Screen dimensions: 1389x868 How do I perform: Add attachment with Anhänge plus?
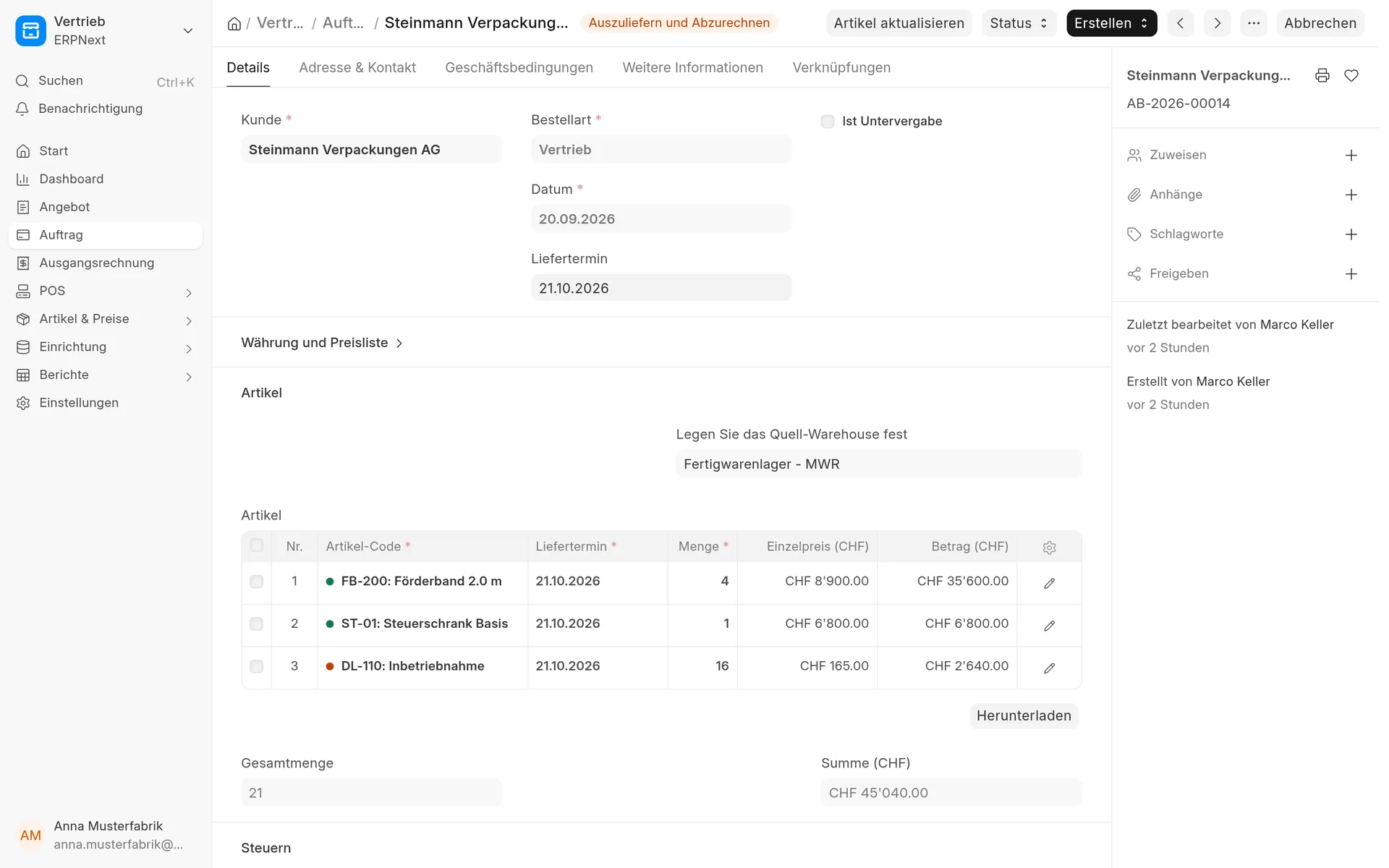(x=1351, y=195)
